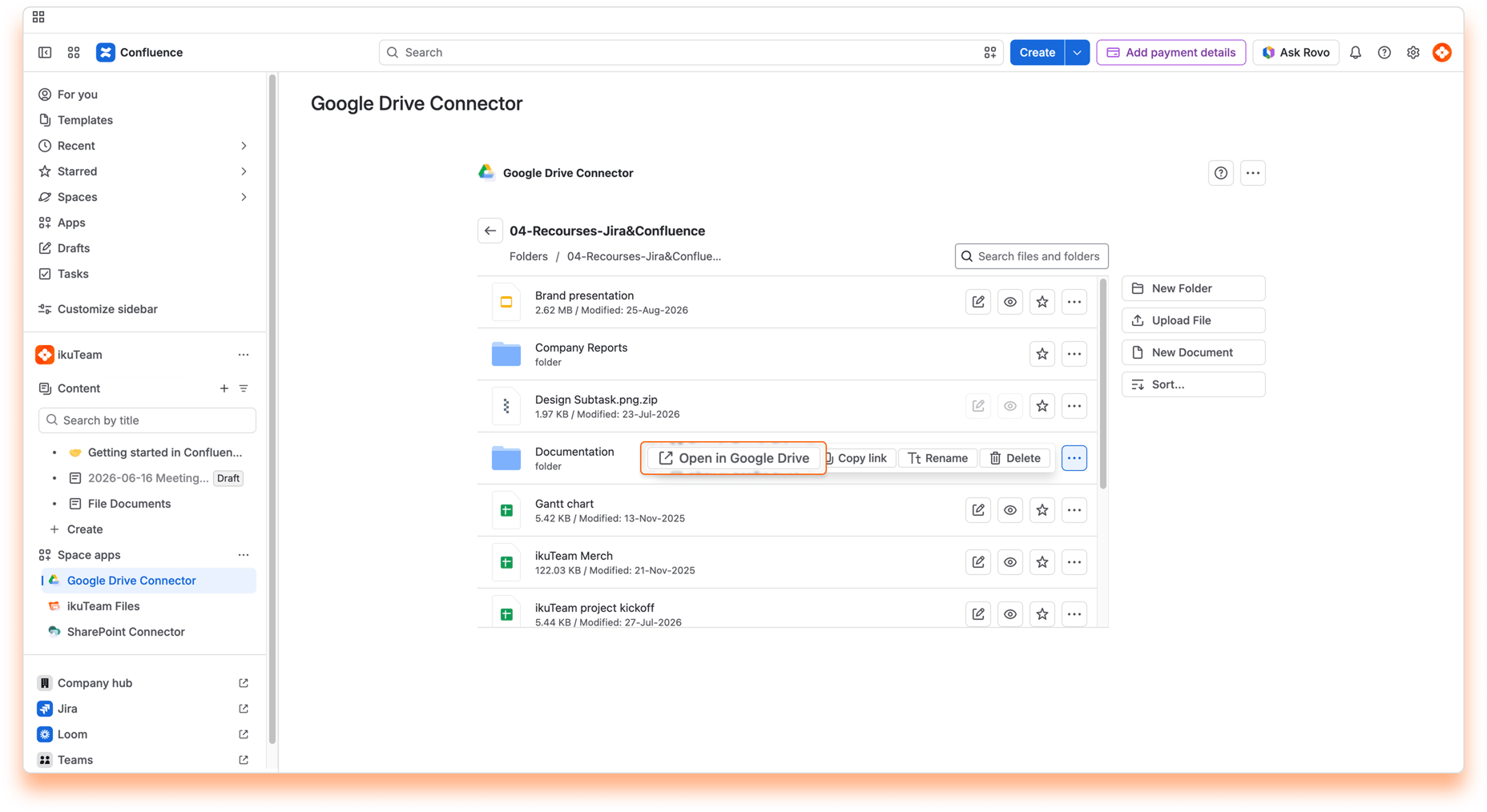Preview the Brand presentation file

tap(1010, 302)
